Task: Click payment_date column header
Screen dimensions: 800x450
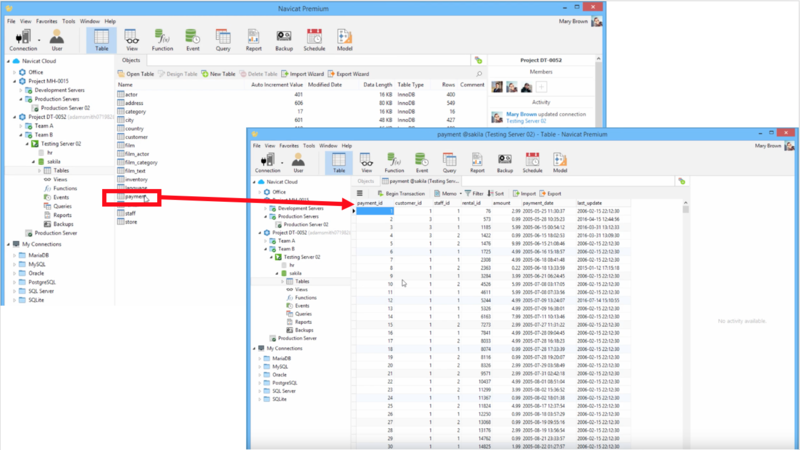Action: pyautogui.click(x=538, y=203)
